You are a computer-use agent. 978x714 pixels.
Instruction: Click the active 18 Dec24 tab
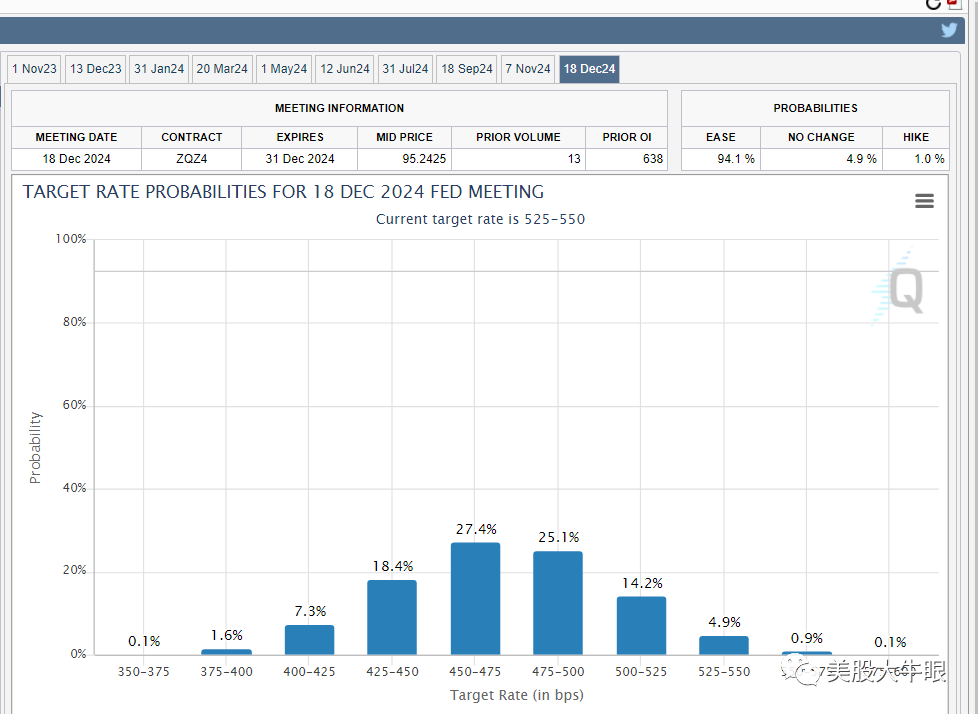(590, 69)
